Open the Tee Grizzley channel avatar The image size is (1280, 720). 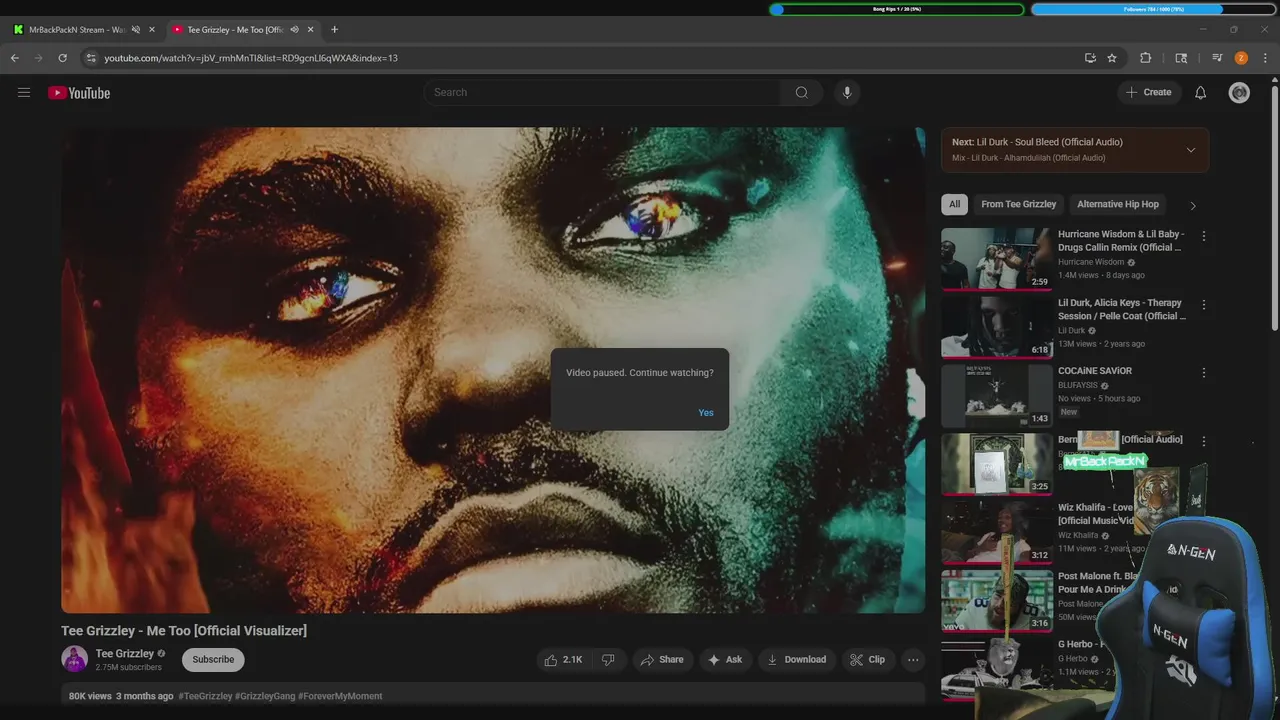(x=74, y=659)
